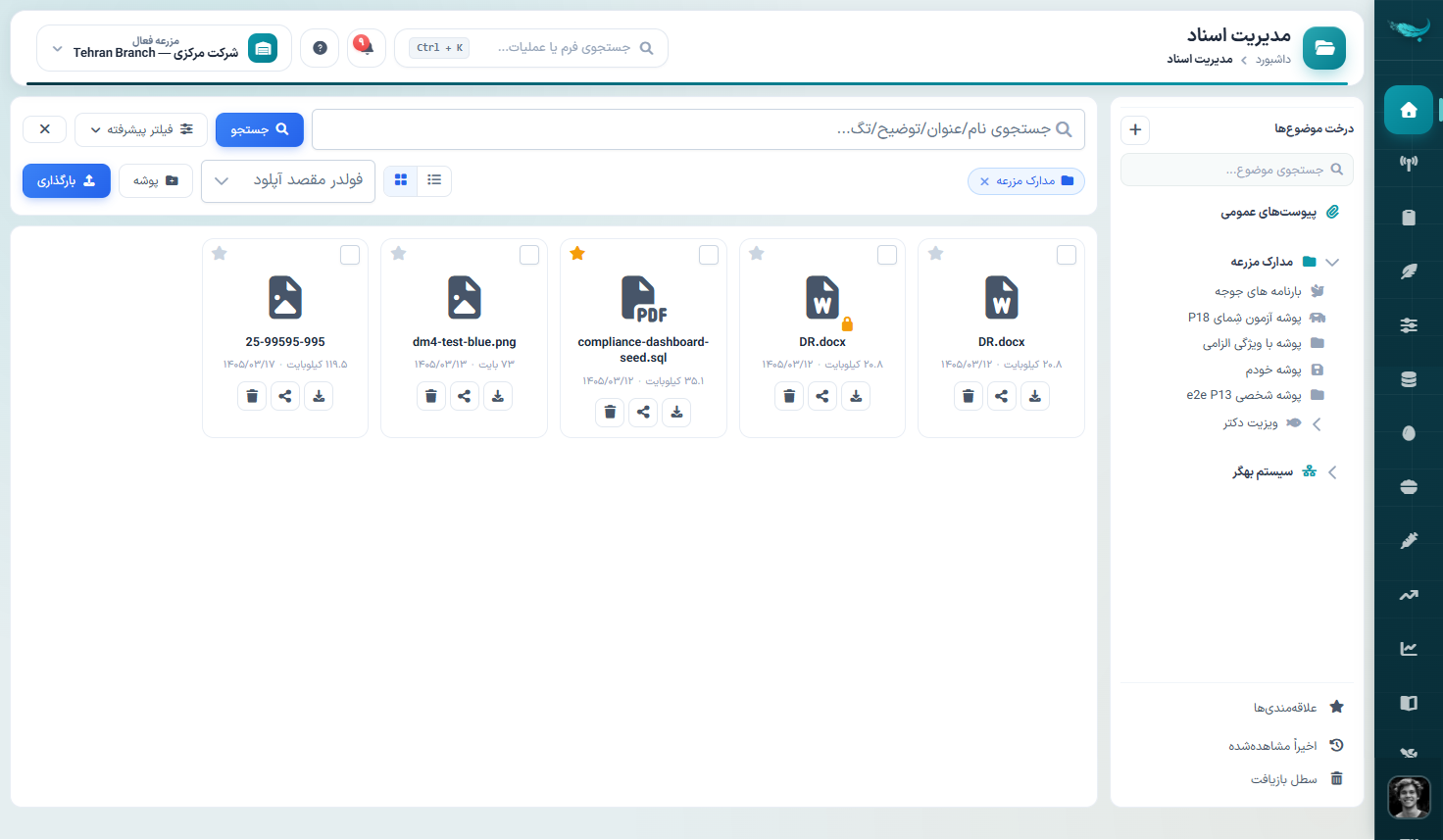Open پوشه آزمون شمای P18 folder

click(x=1244, y=318)
